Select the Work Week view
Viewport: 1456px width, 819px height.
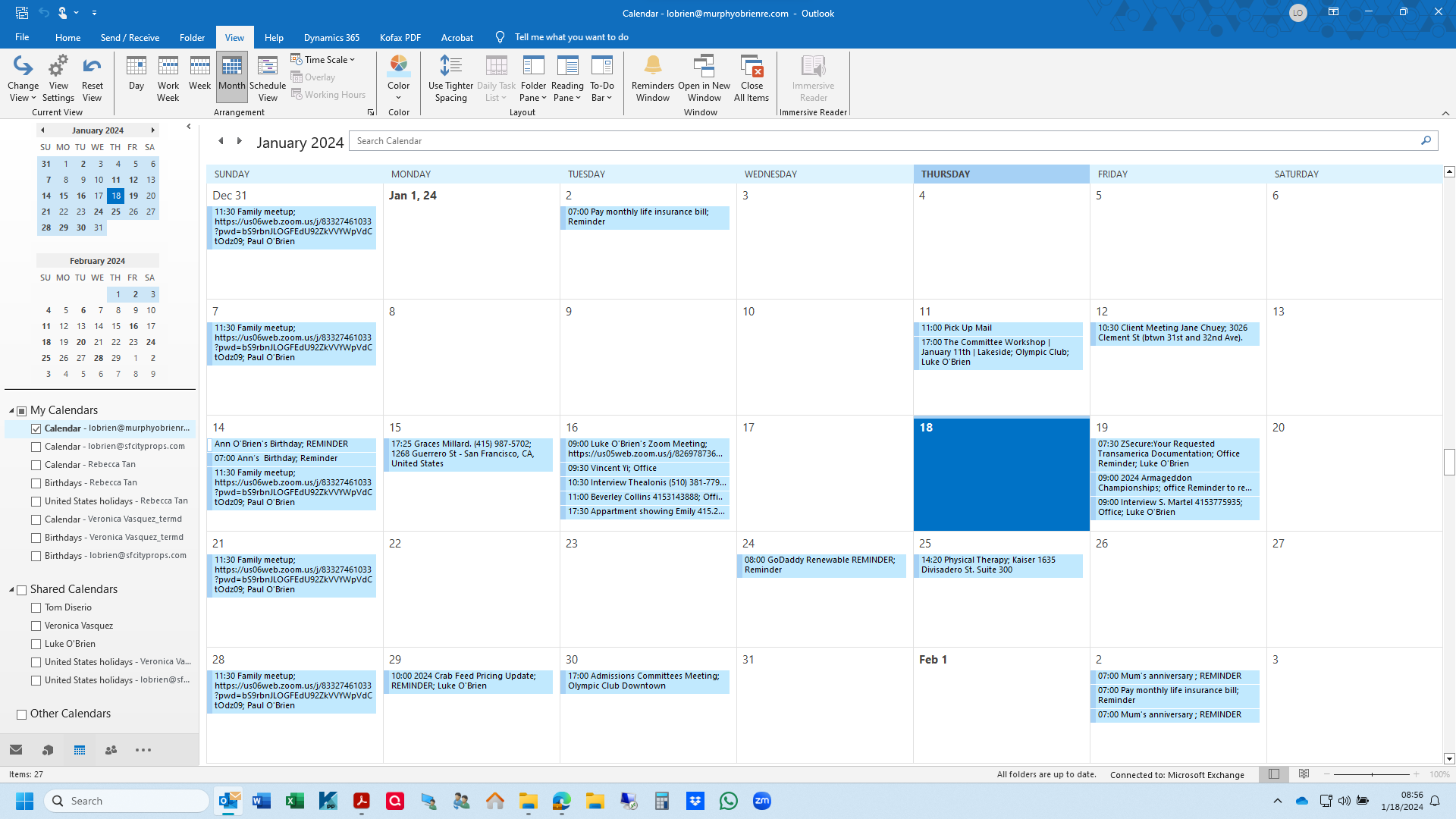[x=168, y=77]
